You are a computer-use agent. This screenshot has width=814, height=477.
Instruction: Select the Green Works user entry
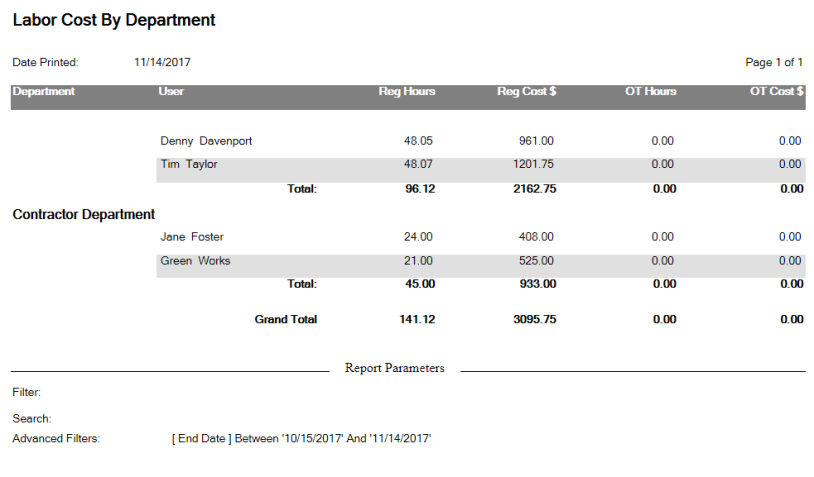tap(195, 261)
